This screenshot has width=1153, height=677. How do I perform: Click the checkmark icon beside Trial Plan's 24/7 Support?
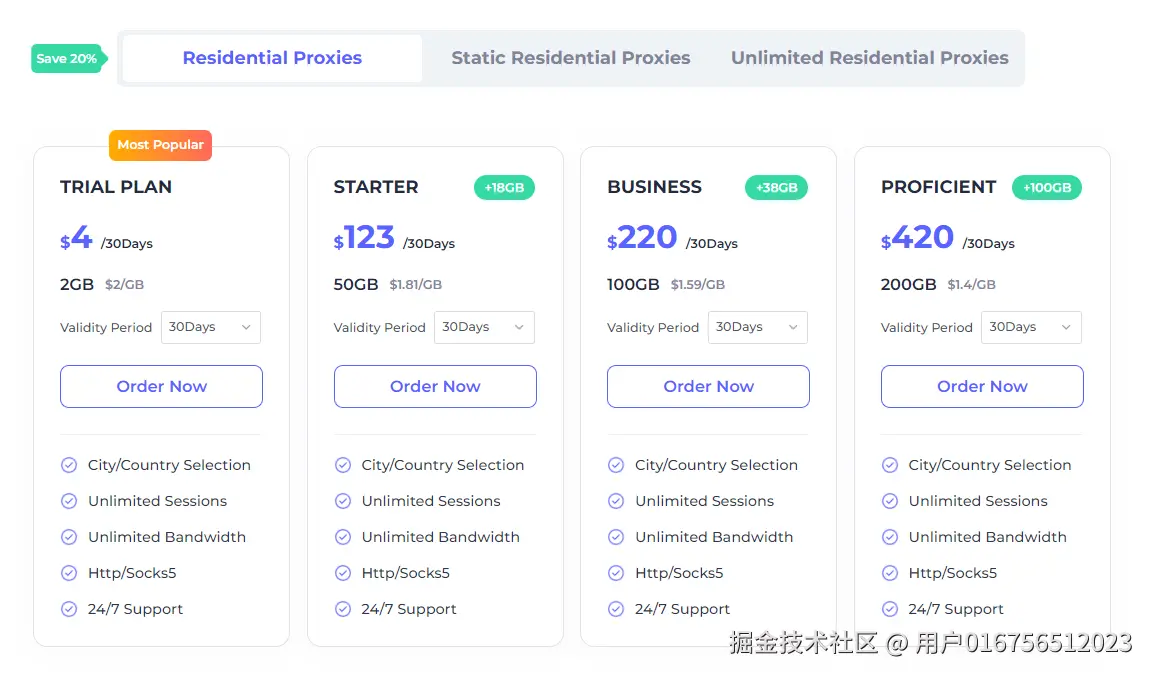(x=69, y=609)
